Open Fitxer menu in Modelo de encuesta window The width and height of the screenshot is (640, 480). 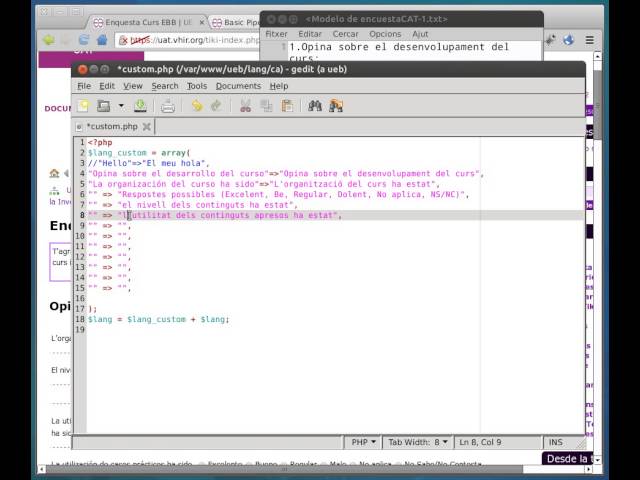(x=276, y=34)
